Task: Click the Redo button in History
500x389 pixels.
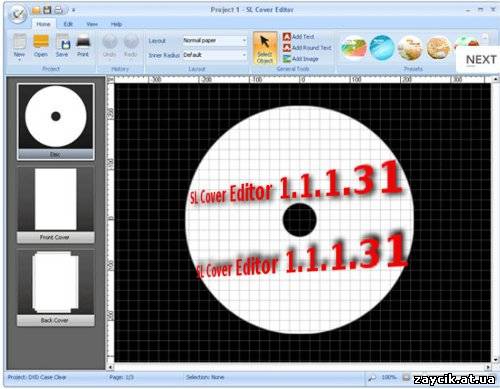Action: click(x=131, y=46)
